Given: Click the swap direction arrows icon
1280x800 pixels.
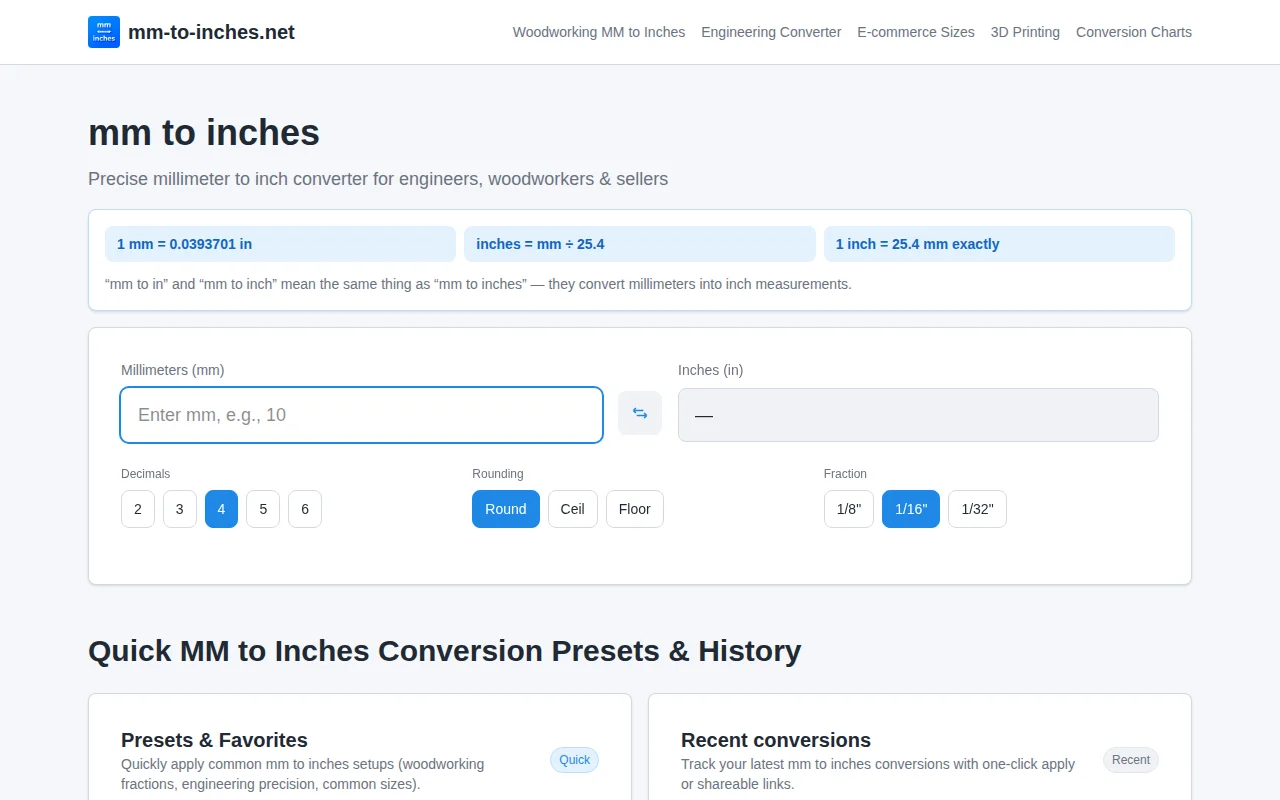Looking at the screenshot, I should pyautogui.click(x=640, y=413).
